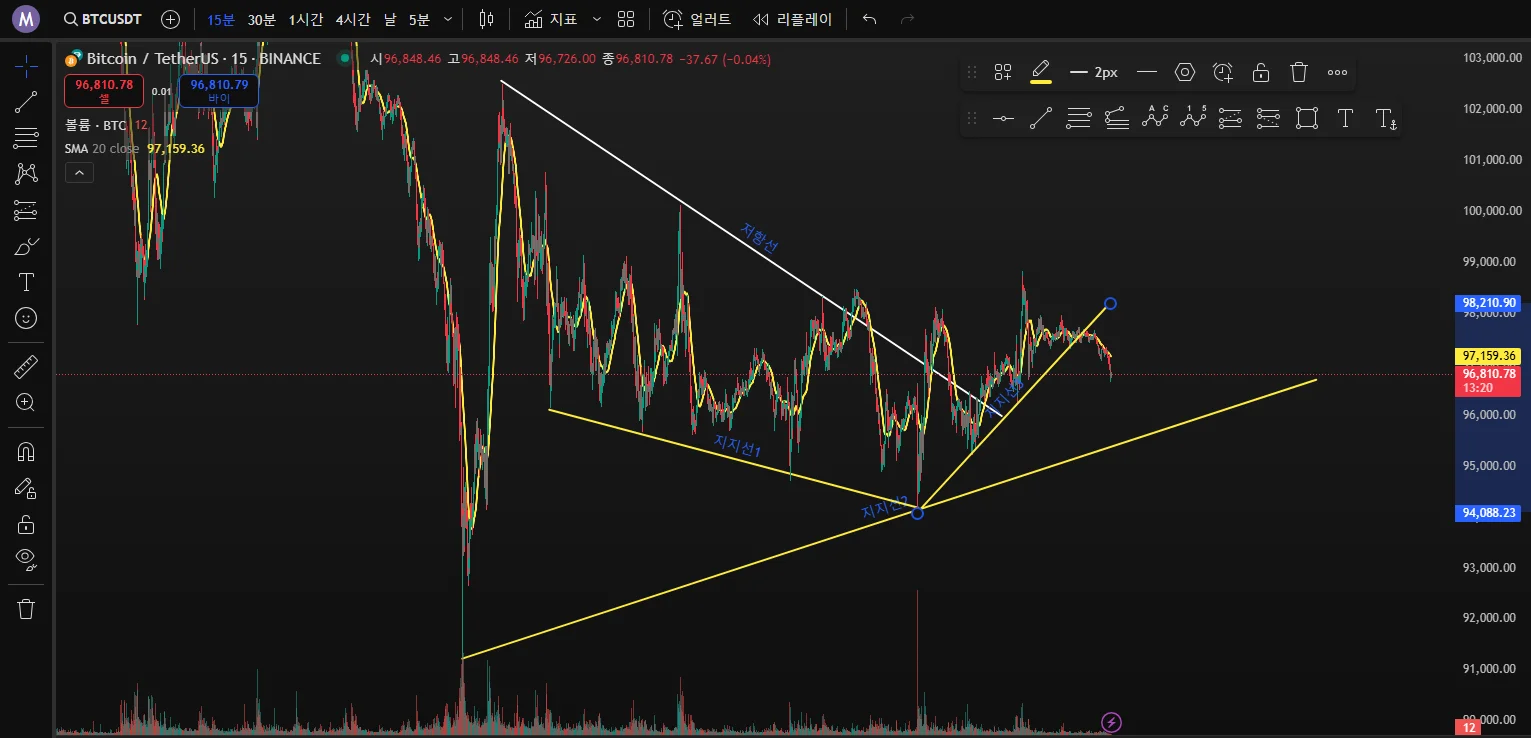The width and height of the screenshot is (1531, 738).
Task: Select short position tool in favorites toolbar
Action: point(1268,119)
